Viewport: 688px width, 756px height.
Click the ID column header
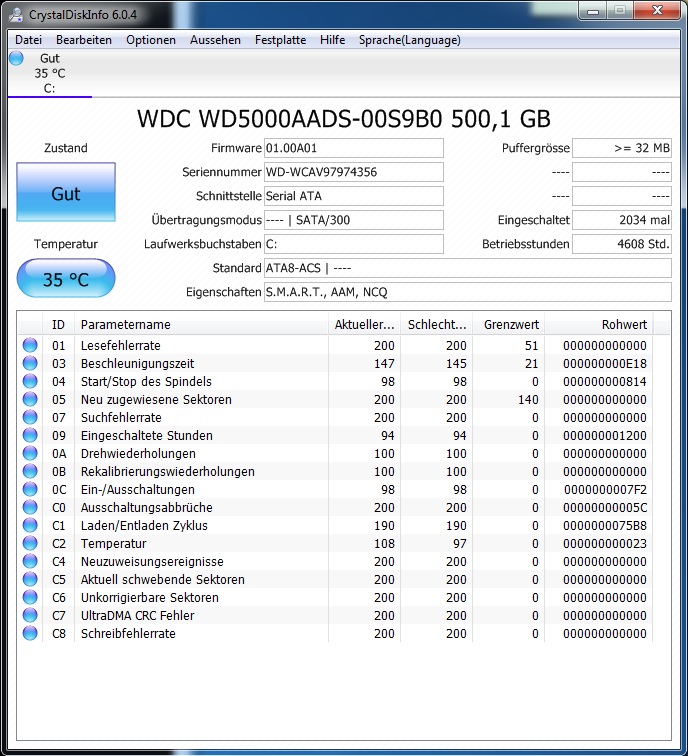[58, 324]
